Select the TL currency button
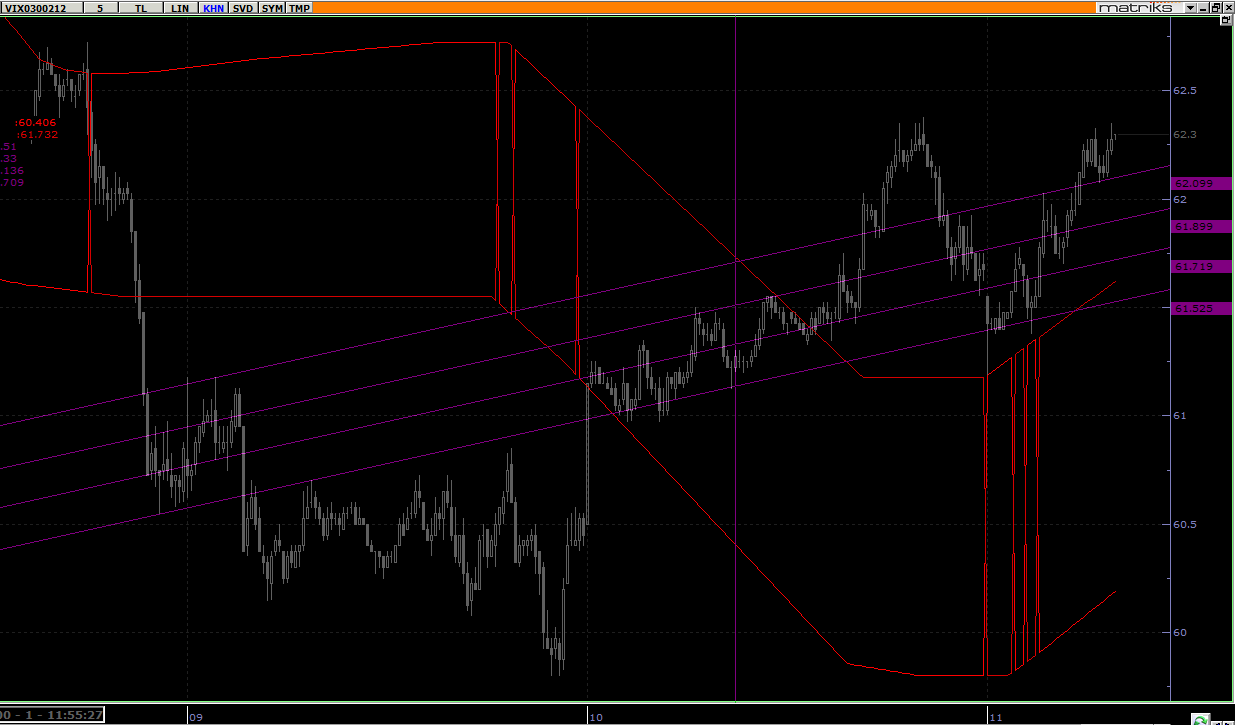The height and width of the screenshot is (725, 1235). tap(141, 7)
